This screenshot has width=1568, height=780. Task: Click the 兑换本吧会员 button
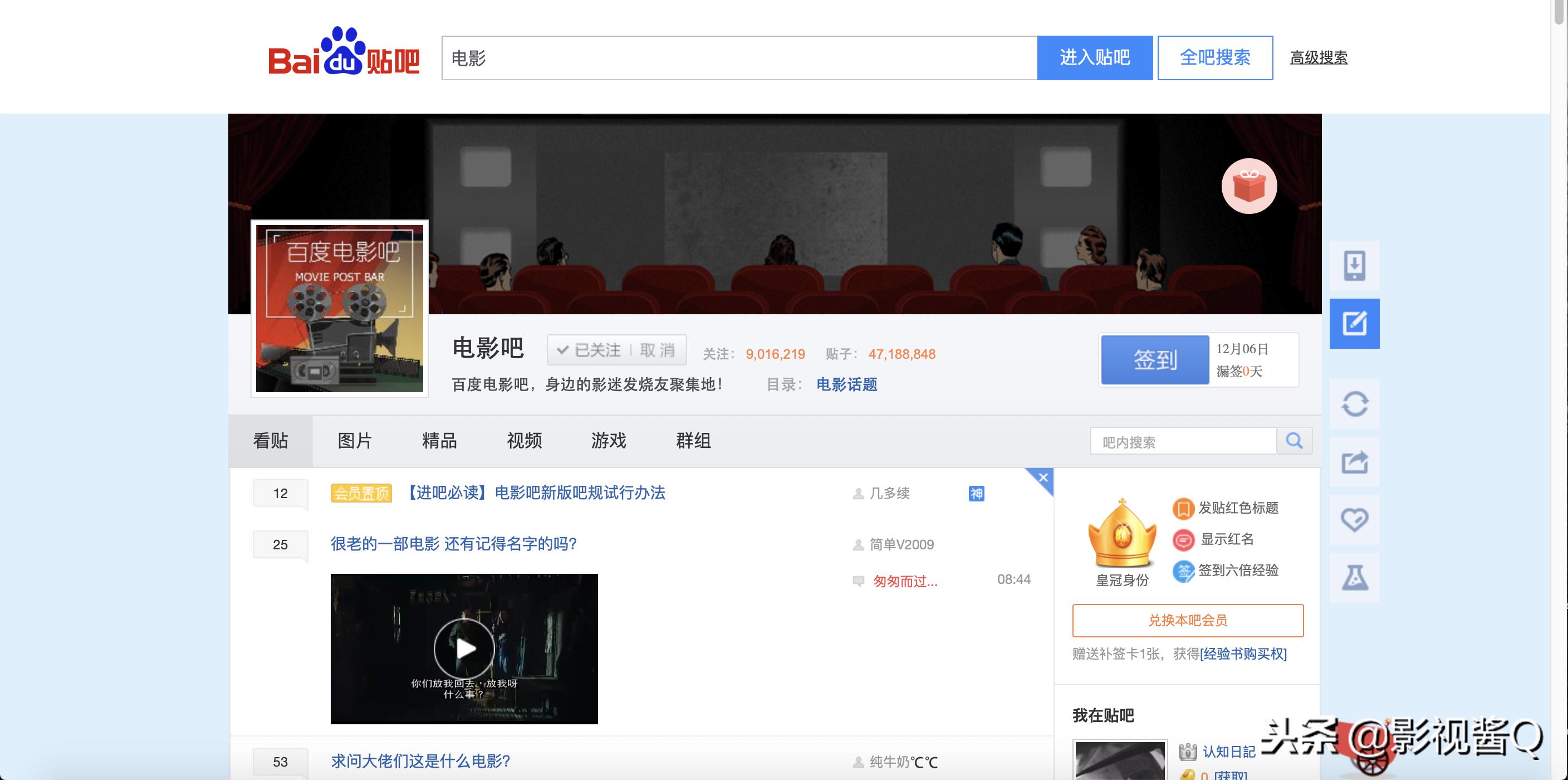point(1188,621)
